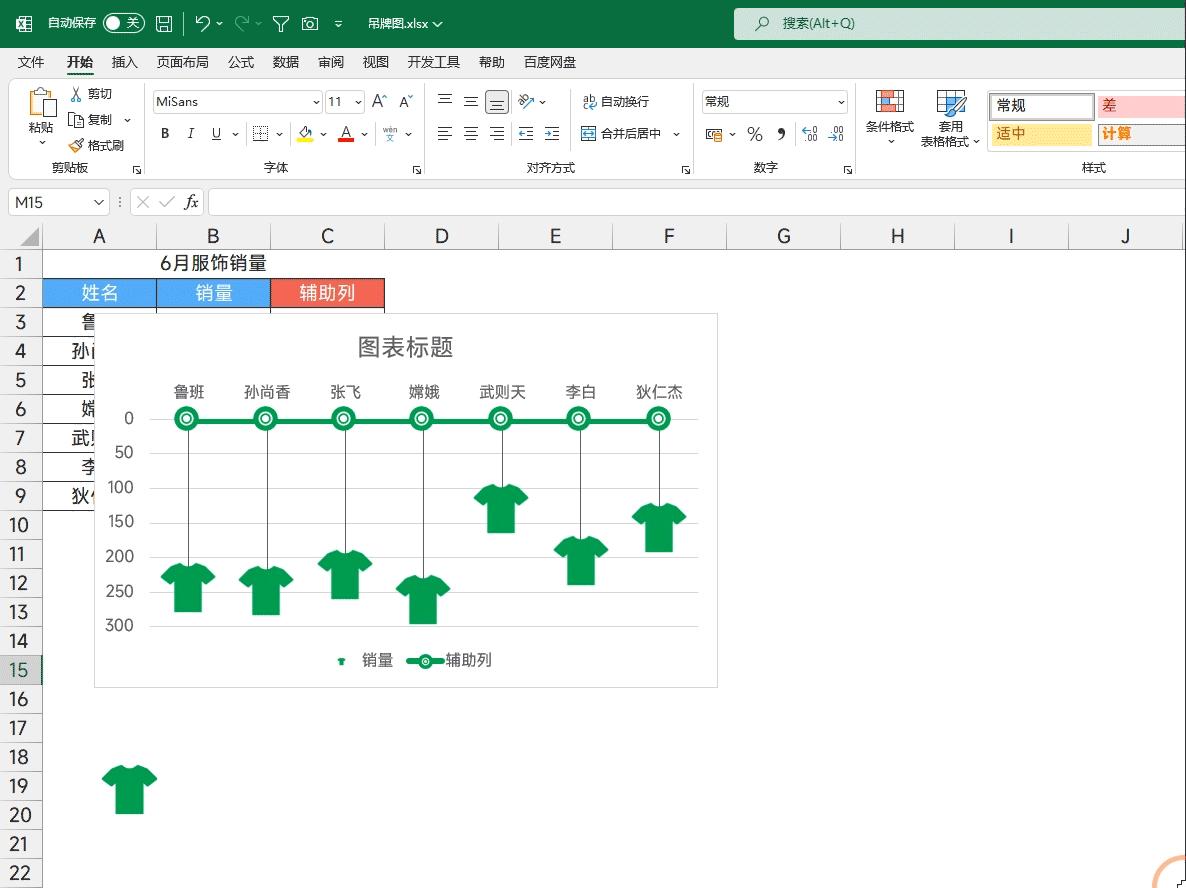Screen dimensions: 1186x888
Task: Switch to the 数据 ribbon tab
Action: [x=285, y=62]
